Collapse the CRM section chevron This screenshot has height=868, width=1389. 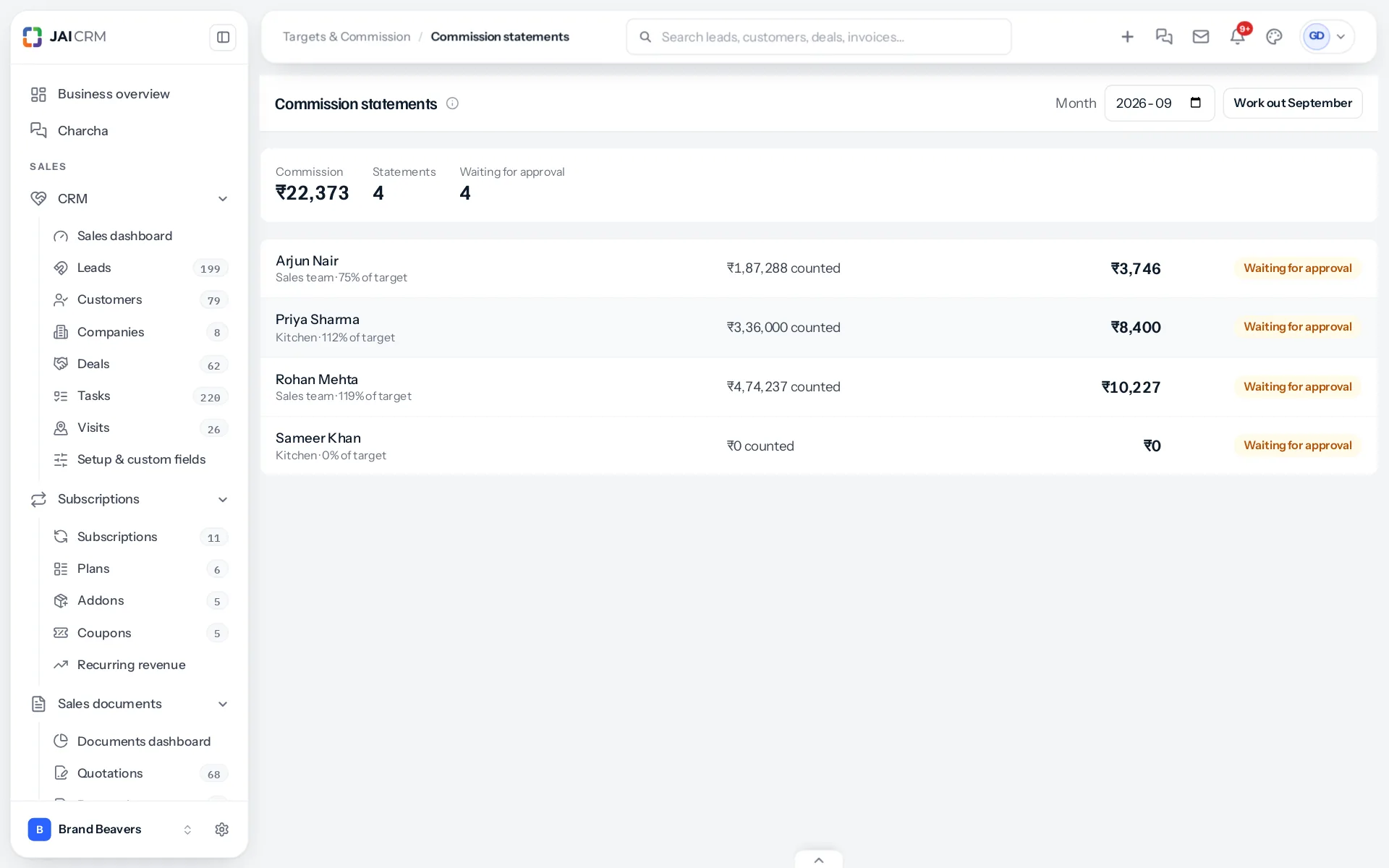coord(223,199)
